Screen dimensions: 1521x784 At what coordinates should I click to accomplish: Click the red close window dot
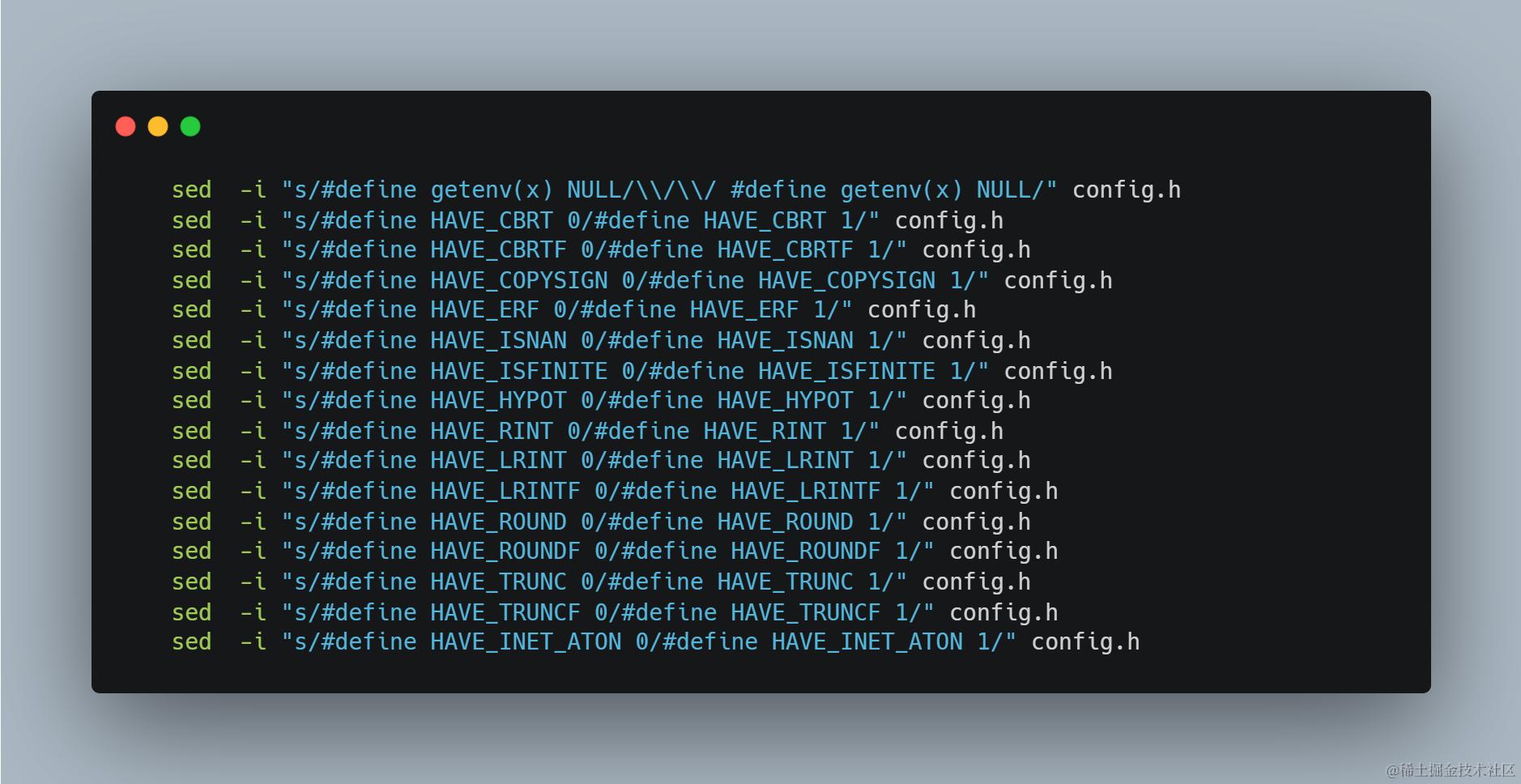point(126,126)
